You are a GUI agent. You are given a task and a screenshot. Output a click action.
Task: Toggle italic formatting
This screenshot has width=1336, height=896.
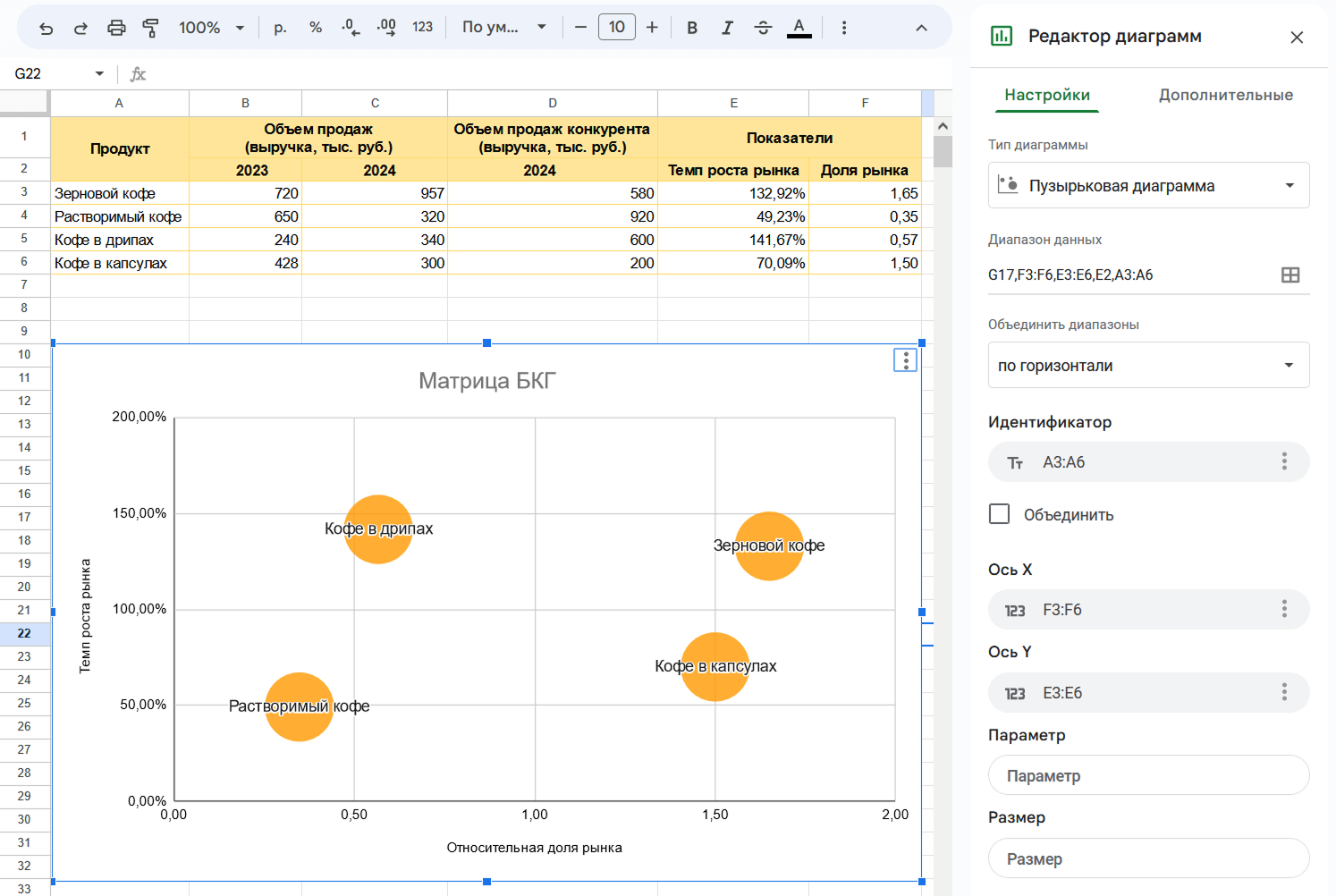[x=727, y=28]
